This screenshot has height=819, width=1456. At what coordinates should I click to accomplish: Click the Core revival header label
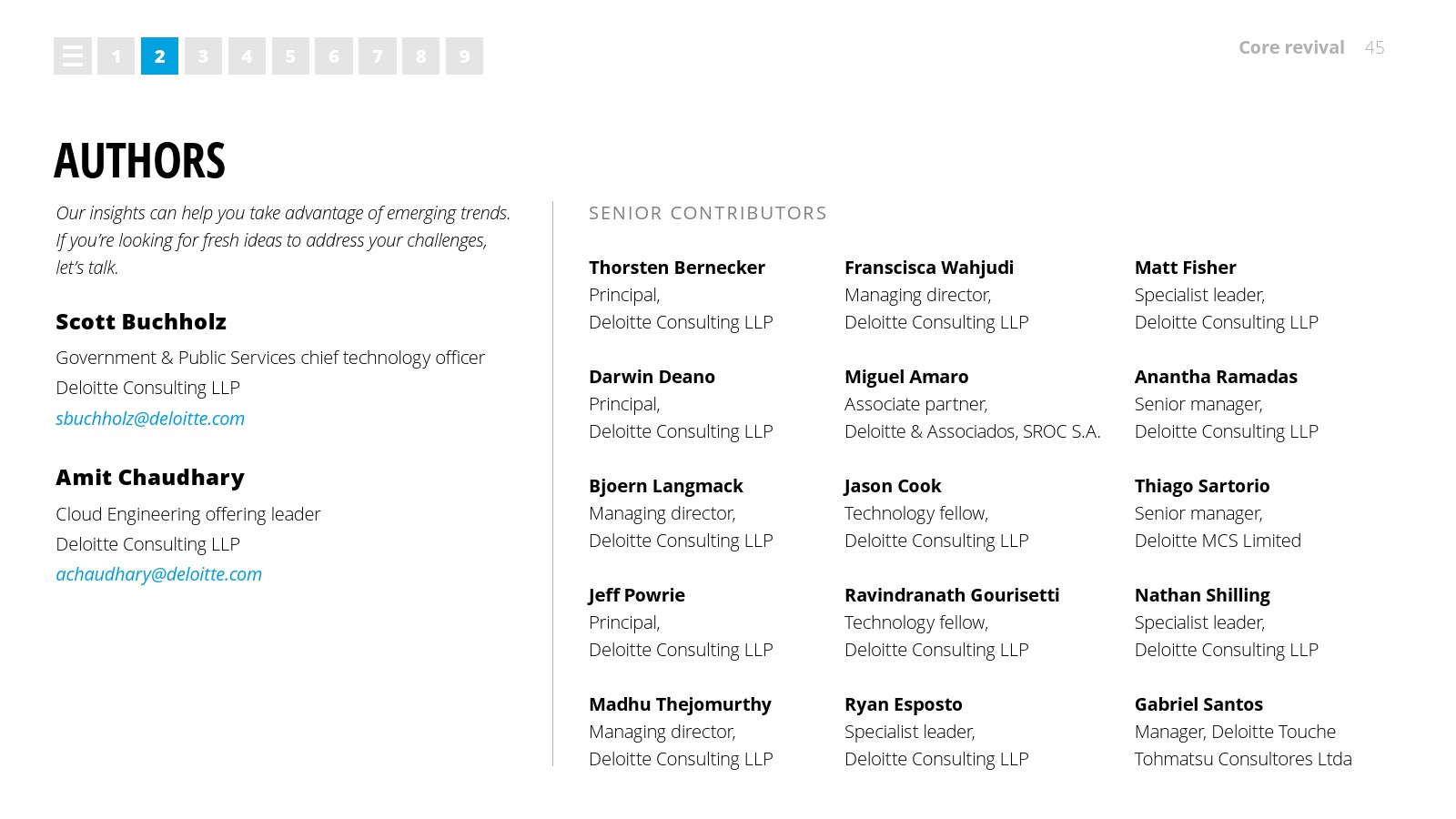[1291, 47]
